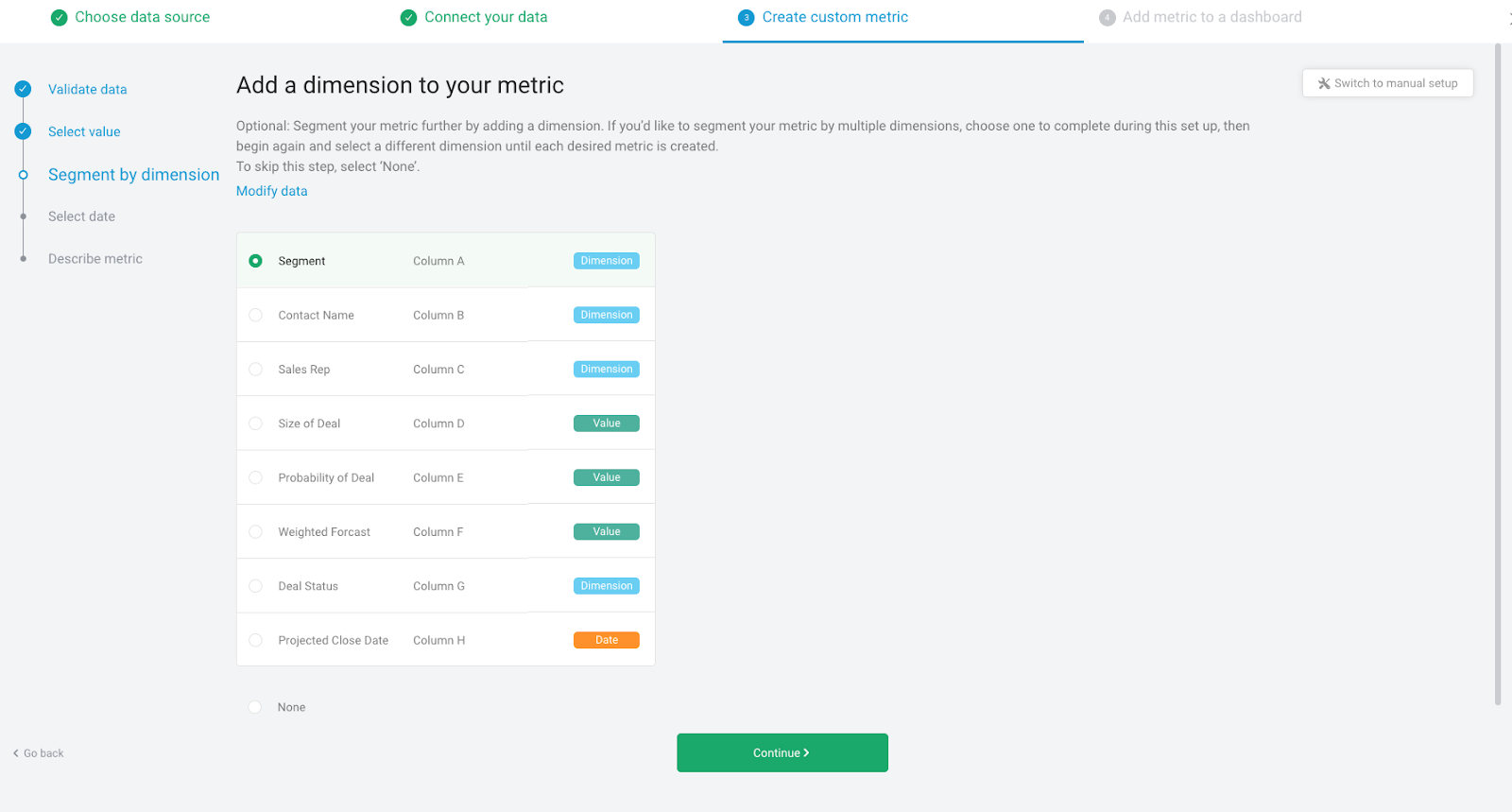Image resolution: width=1512 pixels, height=812 pixels.
Task: Open the Segment by dimension step
Action: pyautogui.click(x=133, y=175)
